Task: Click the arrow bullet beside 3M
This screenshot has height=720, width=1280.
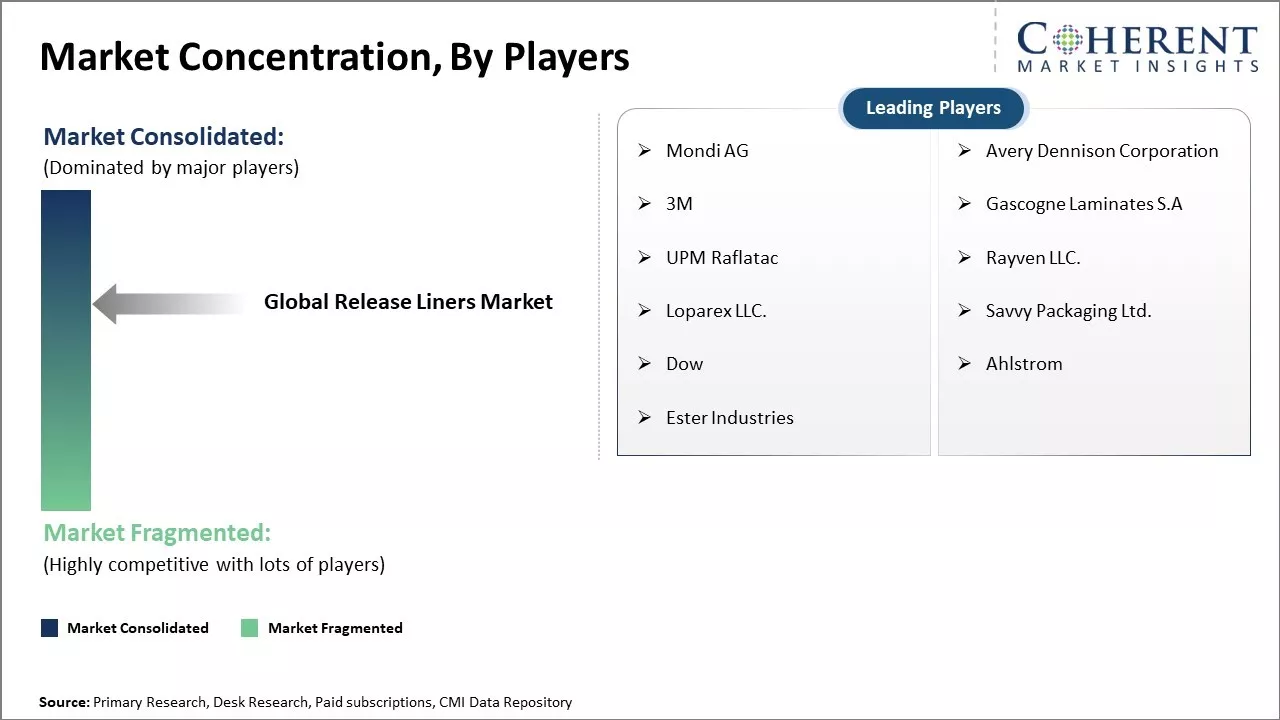Action: pyautogui.click(x=645, y=204)
